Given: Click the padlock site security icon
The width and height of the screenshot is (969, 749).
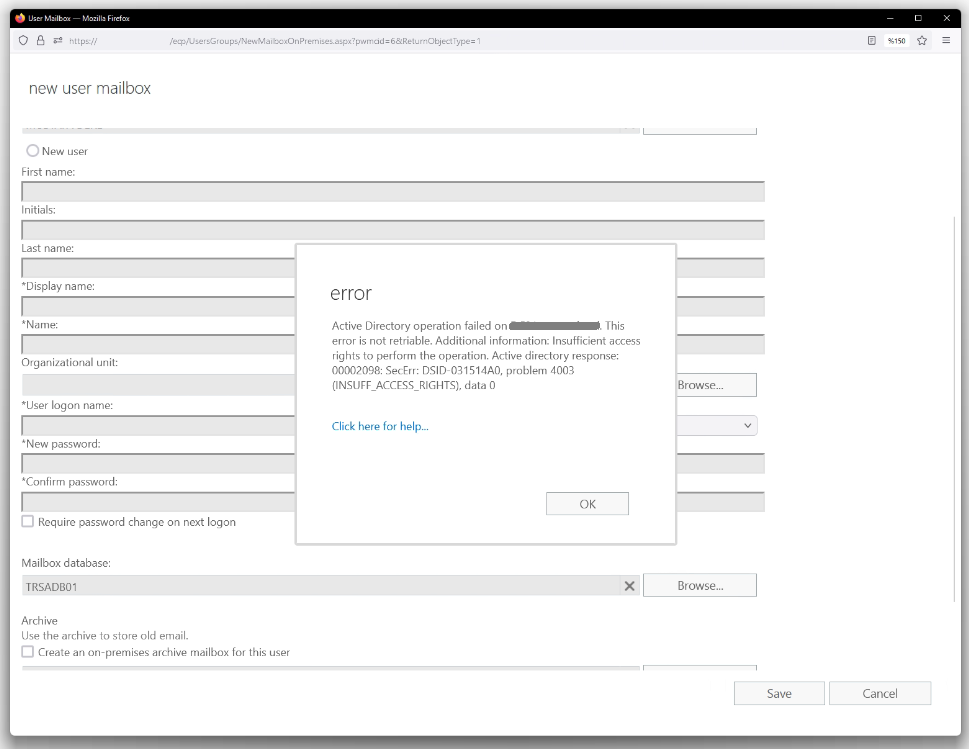Looking at the screenshot, I should (40, 41).
